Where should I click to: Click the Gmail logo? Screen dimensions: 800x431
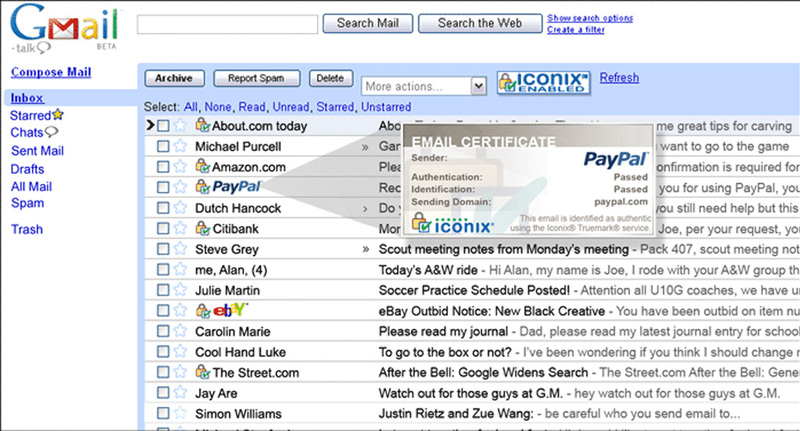[65, 26]
